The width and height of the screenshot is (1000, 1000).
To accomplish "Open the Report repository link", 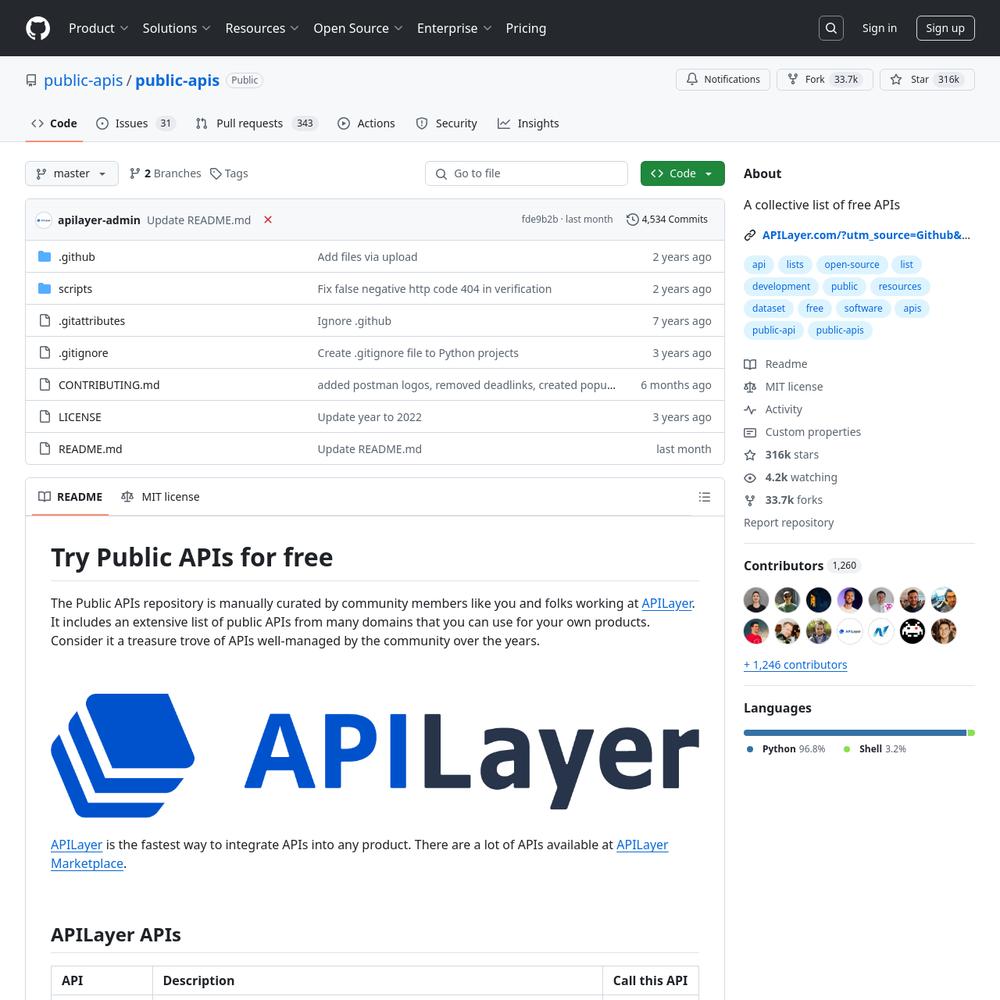I will tap(788, 523).
